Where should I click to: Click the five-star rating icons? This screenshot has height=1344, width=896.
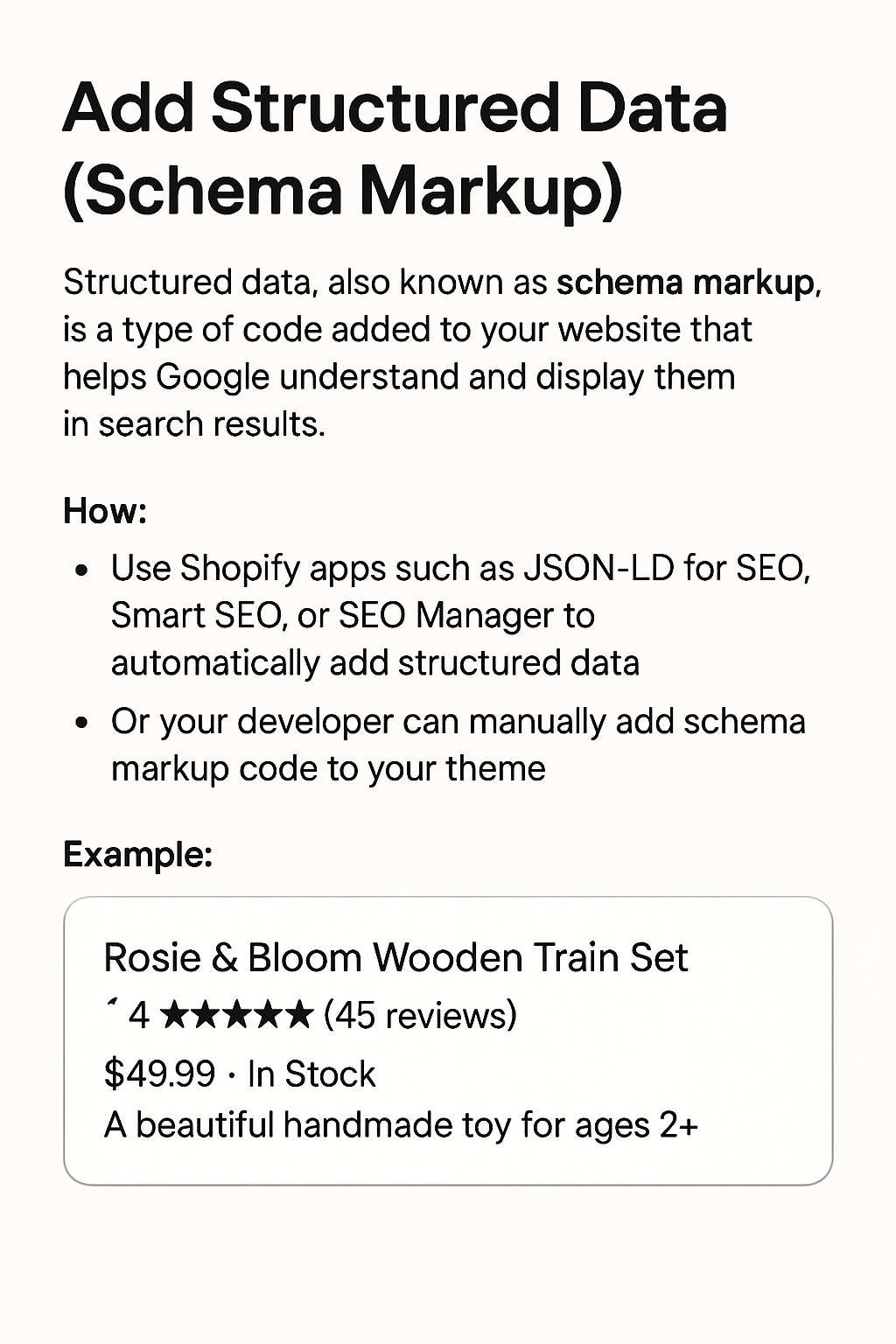click(x=237, y=1015)
